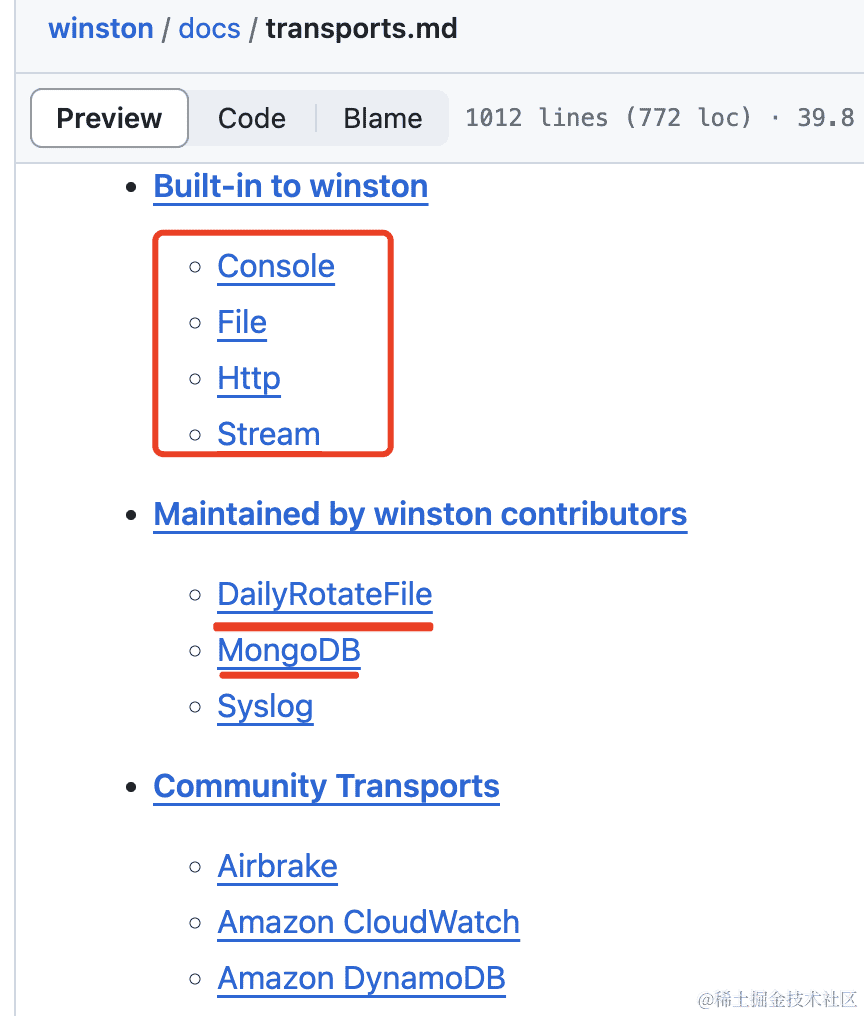Switch to the Code tab
The height and width of the screenshot is (1016, 864).
pos(252,118)
